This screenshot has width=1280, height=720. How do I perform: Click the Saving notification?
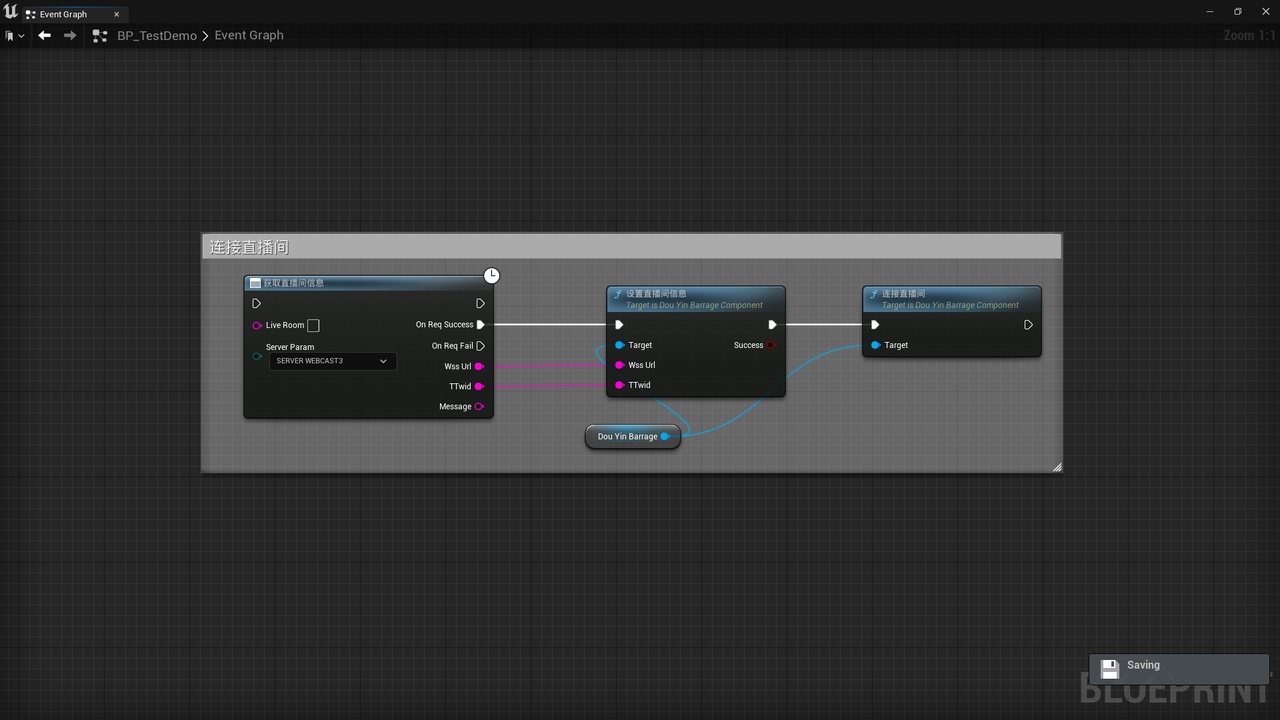click(x=1179, y=669)
